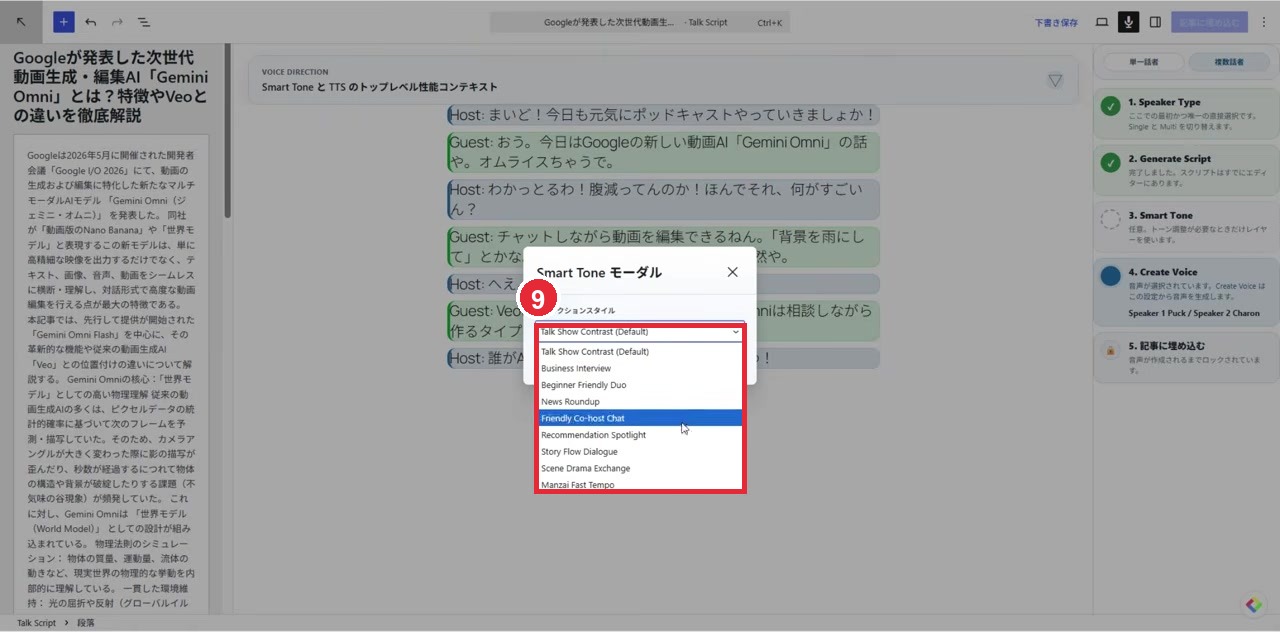Click the left panel vertical scrollbar
Screen dimensions: 1280x632
(x=228, y=130)
